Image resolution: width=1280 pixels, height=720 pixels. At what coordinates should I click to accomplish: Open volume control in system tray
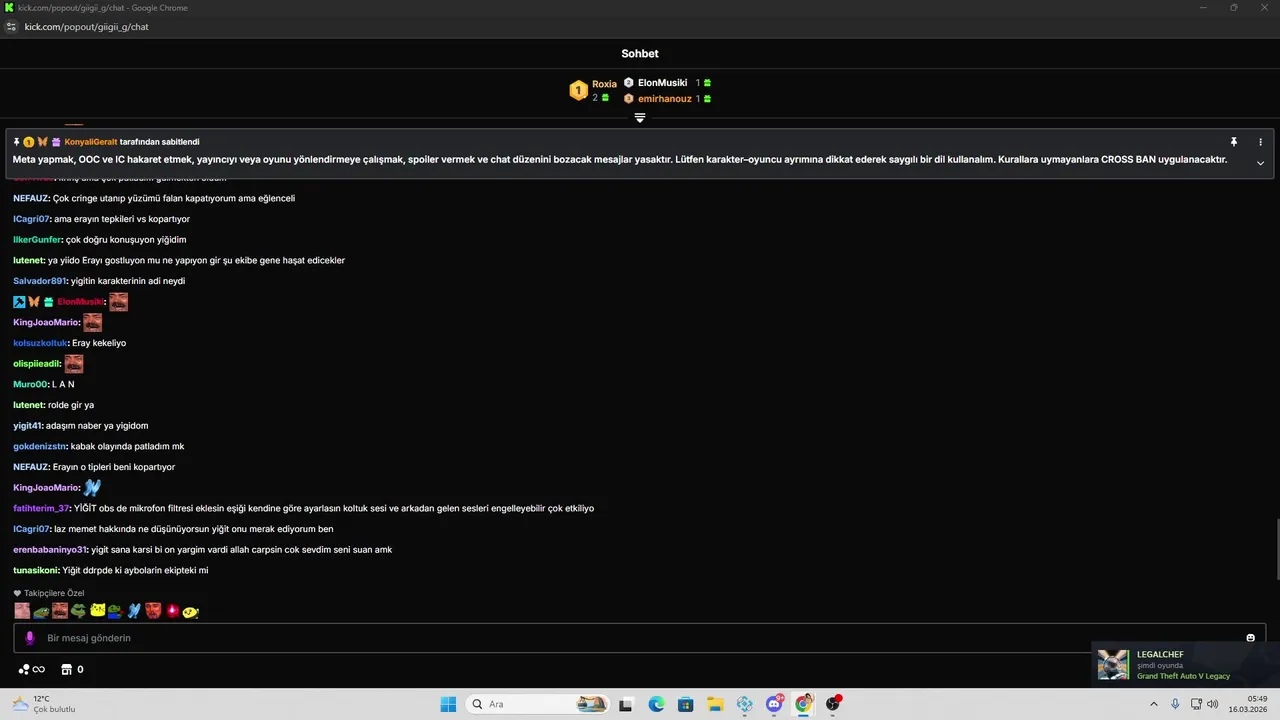[1212, 704]
